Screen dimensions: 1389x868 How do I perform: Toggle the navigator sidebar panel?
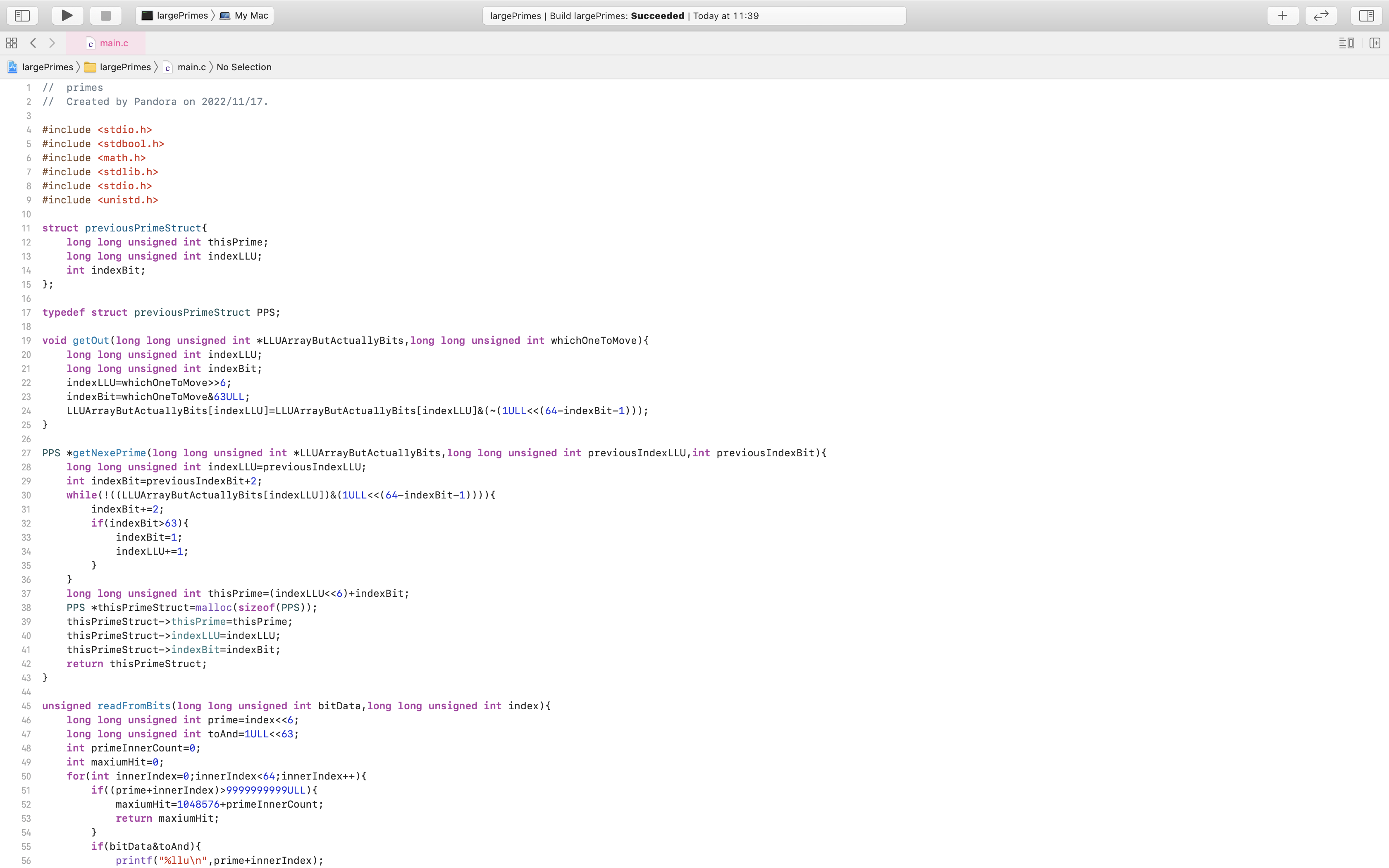22,16
